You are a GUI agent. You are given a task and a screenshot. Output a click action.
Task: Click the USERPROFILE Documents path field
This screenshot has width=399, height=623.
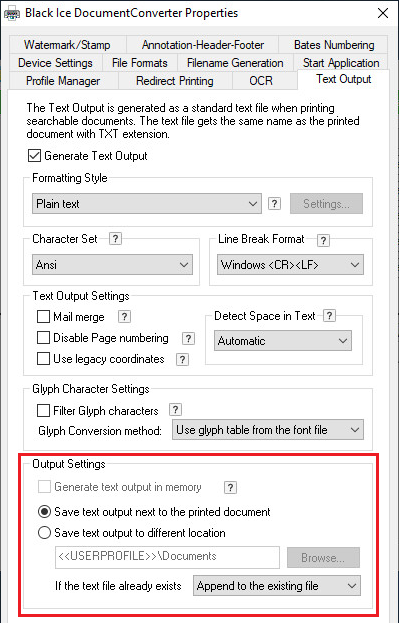167,557
